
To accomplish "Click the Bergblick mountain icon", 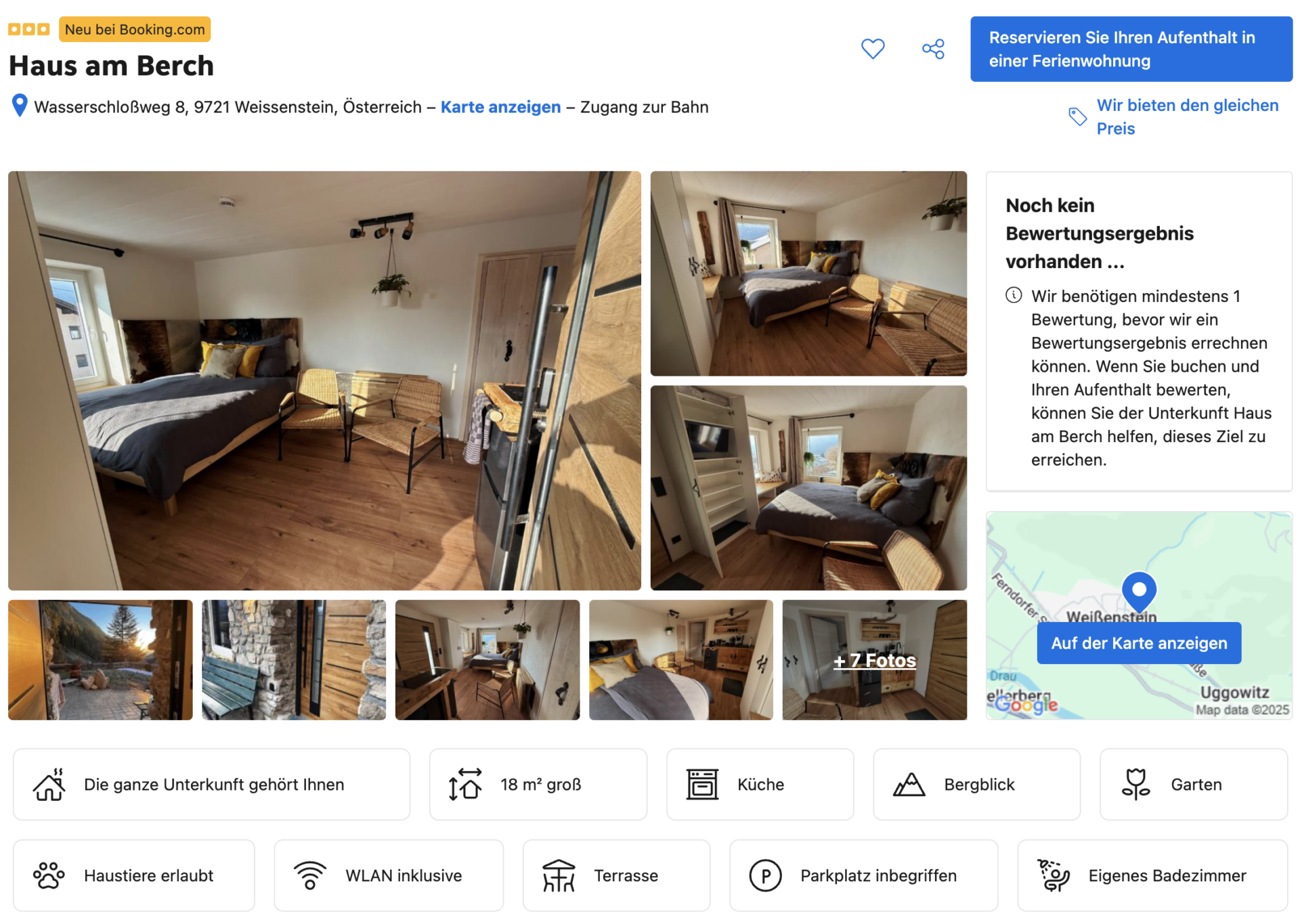I will pos(909,785).
